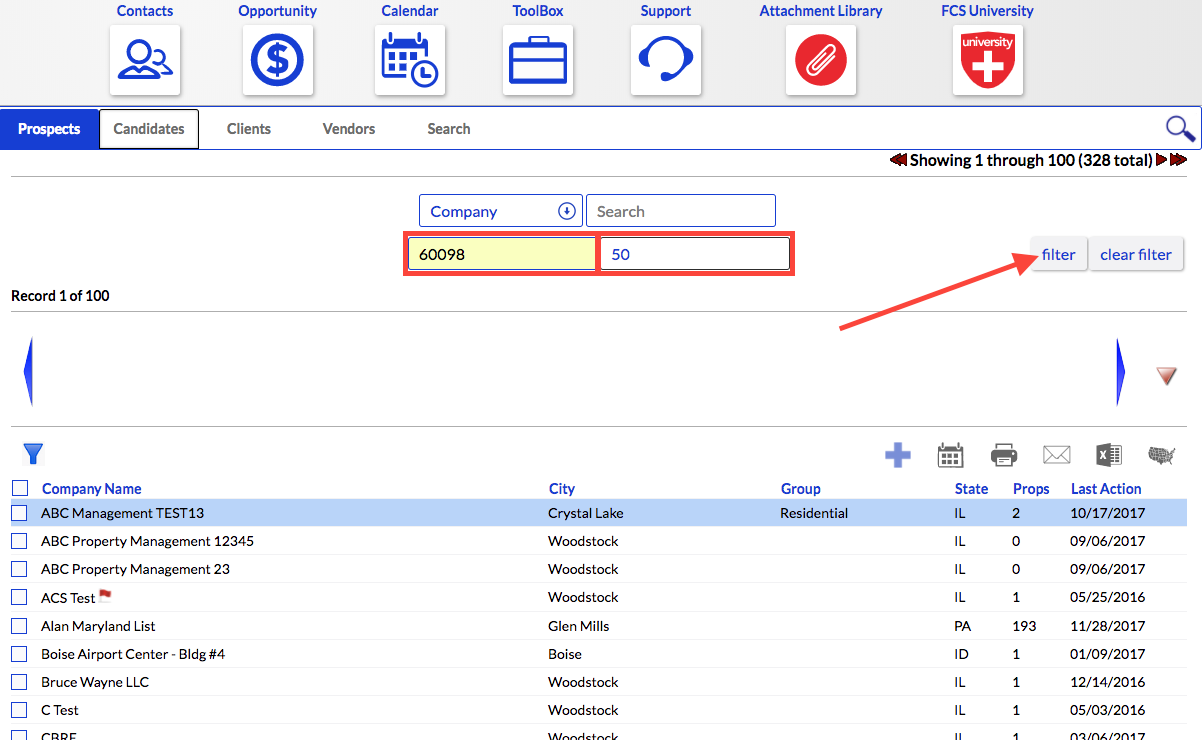Expand record details with red triangle
Image resolution: width=1203 pixels, height=740 pixels.
click(1167, 376)
